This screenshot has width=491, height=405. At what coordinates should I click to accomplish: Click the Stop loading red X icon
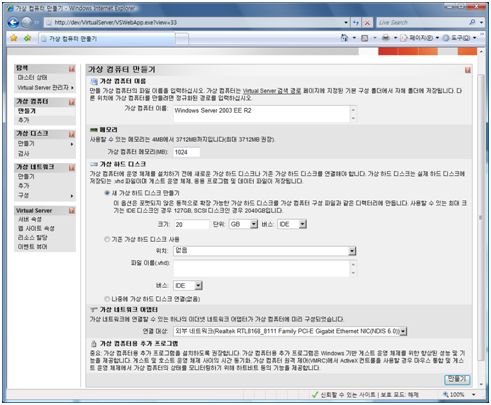coord(367,23)
